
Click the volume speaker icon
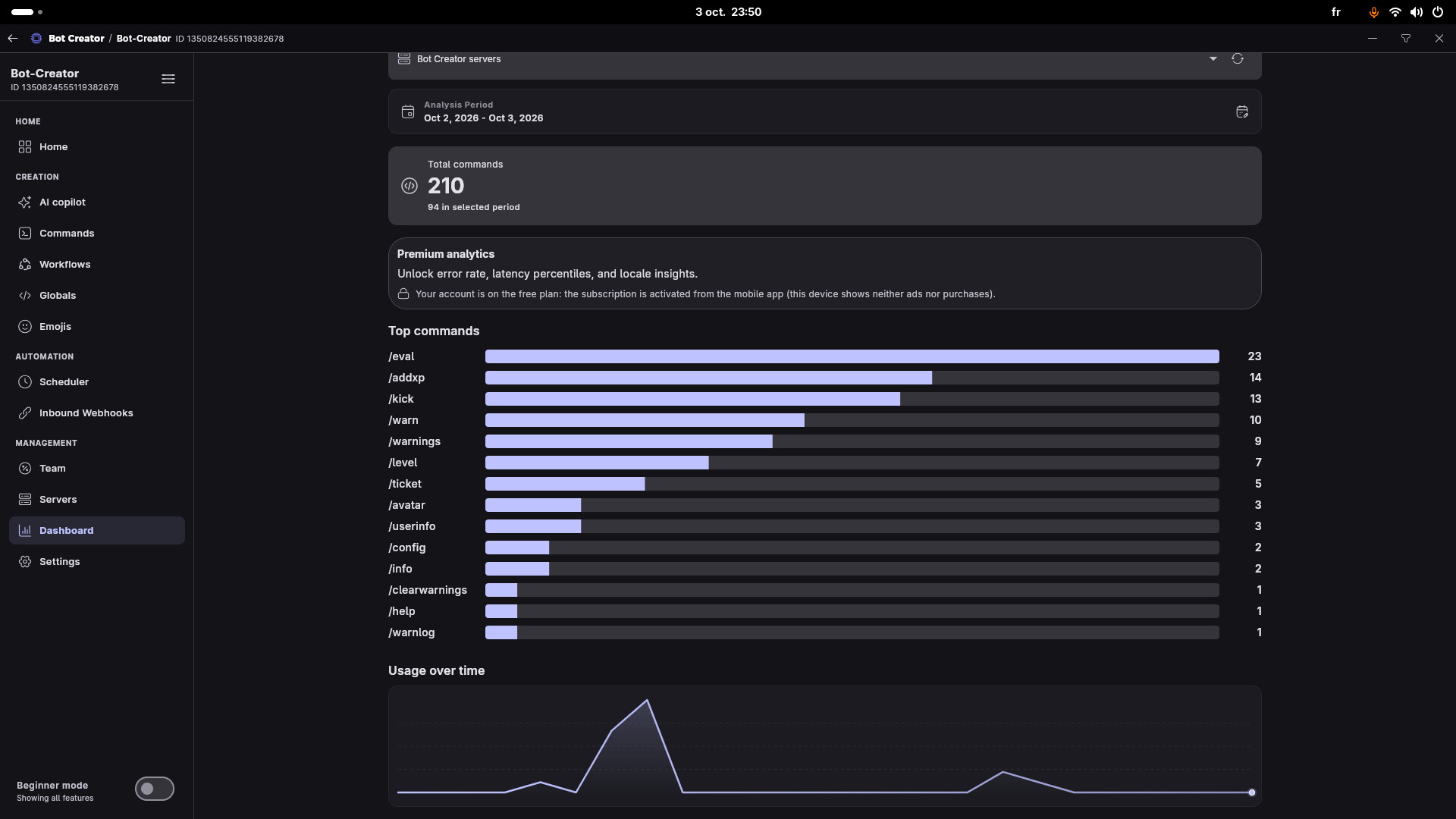(1416, 12)
